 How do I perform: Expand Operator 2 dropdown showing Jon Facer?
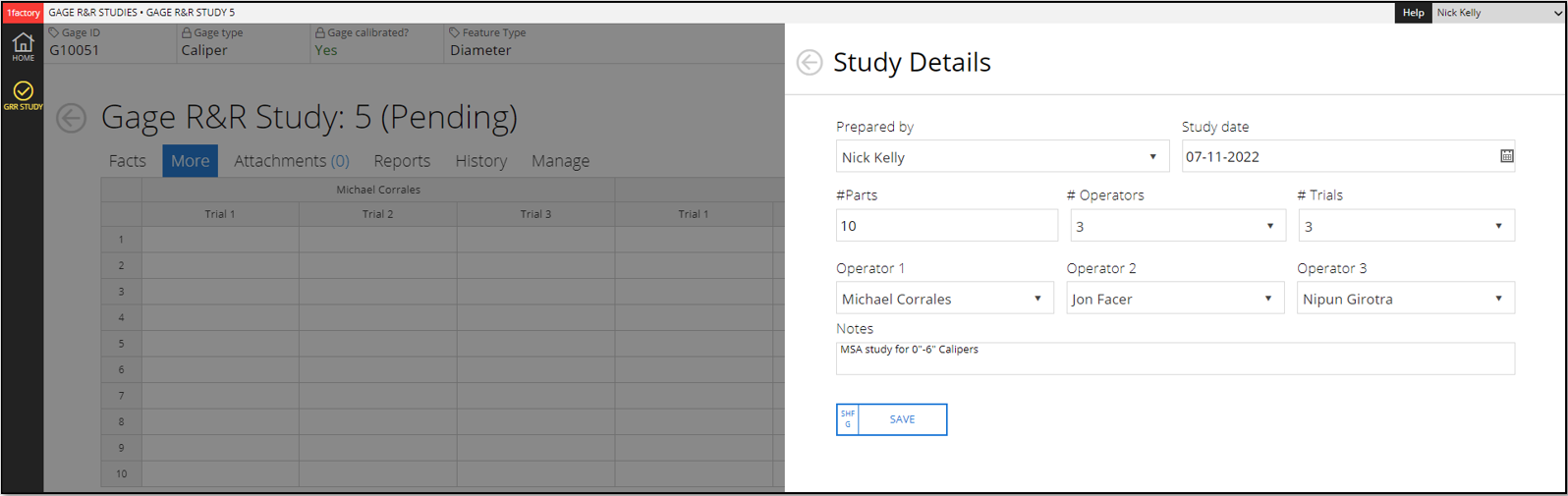tap(1174, 299)
